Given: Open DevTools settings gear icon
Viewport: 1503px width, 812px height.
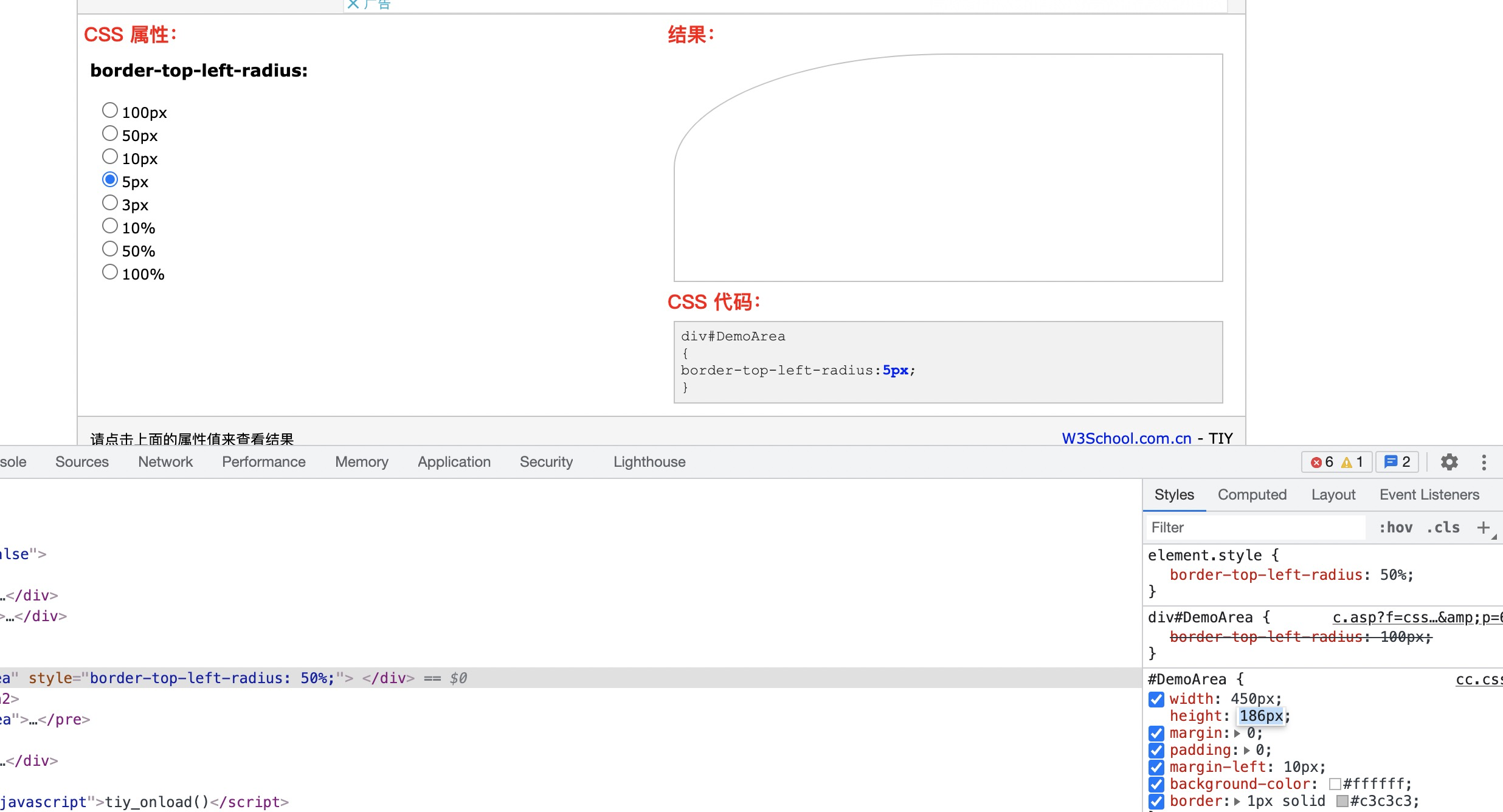Looking at the screenshot, I should tap(1449, 462).
